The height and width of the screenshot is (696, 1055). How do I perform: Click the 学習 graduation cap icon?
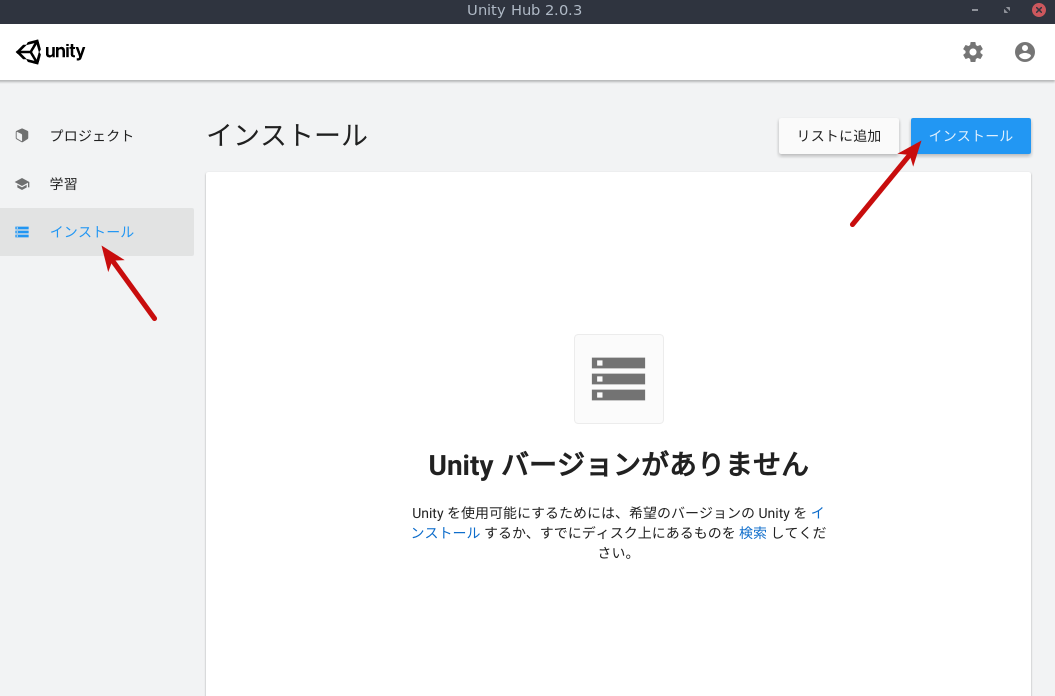21,183
